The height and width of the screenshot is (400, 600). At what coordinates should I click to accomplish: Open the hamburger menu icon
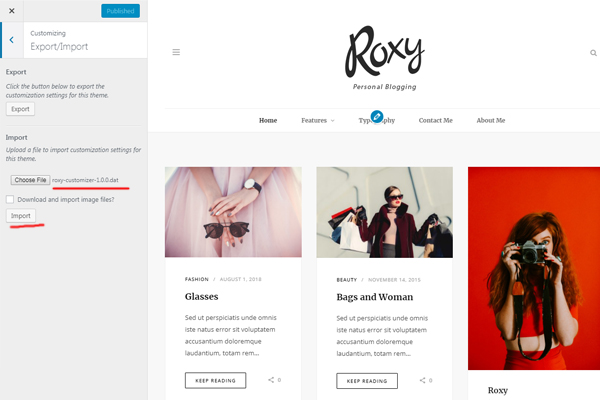(x=176, y=52)
